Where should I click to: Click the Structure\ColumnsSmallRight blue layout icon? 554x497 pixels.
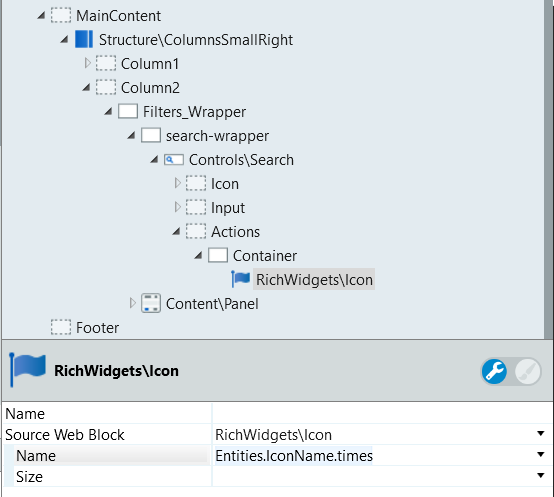[x=84, y=39]
